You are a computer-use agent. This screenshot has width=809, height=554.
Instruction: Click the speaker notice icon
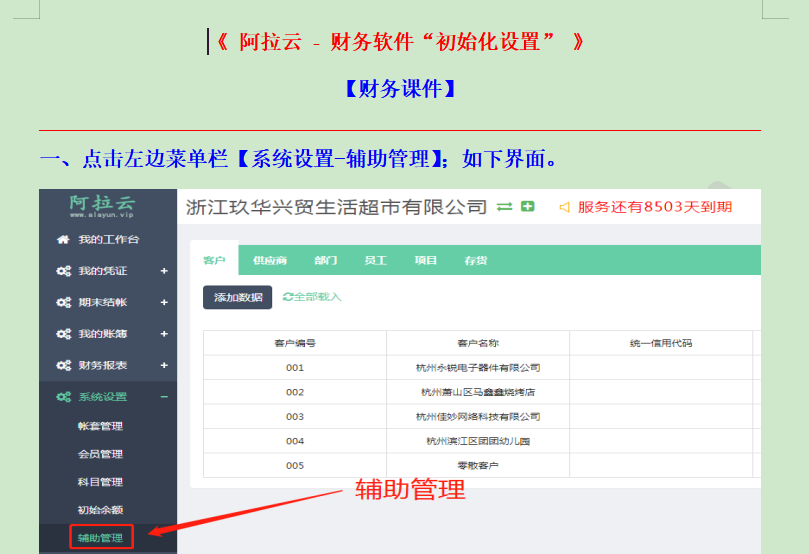click(564, 207)
